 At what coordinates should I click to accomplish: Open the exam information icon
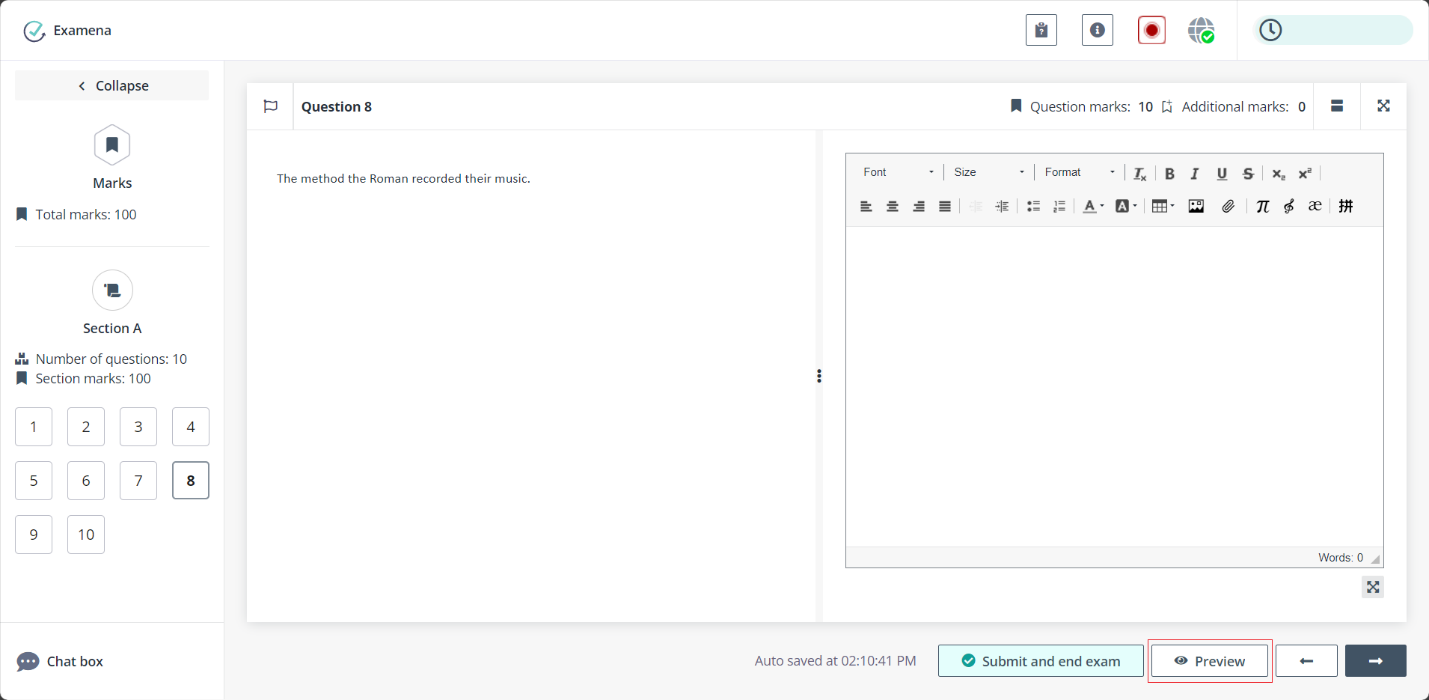tap(1097, 31)
